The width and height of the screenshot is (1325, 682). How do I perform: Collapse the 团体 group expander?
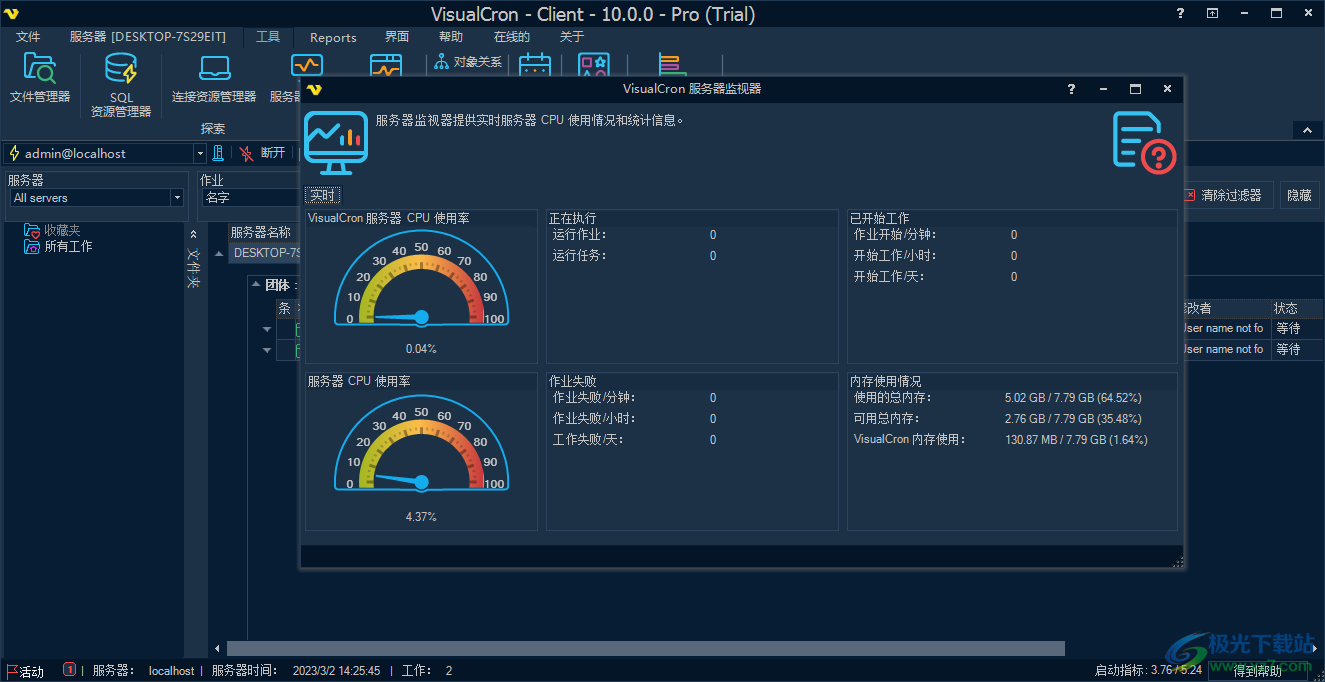coord(256,284)
